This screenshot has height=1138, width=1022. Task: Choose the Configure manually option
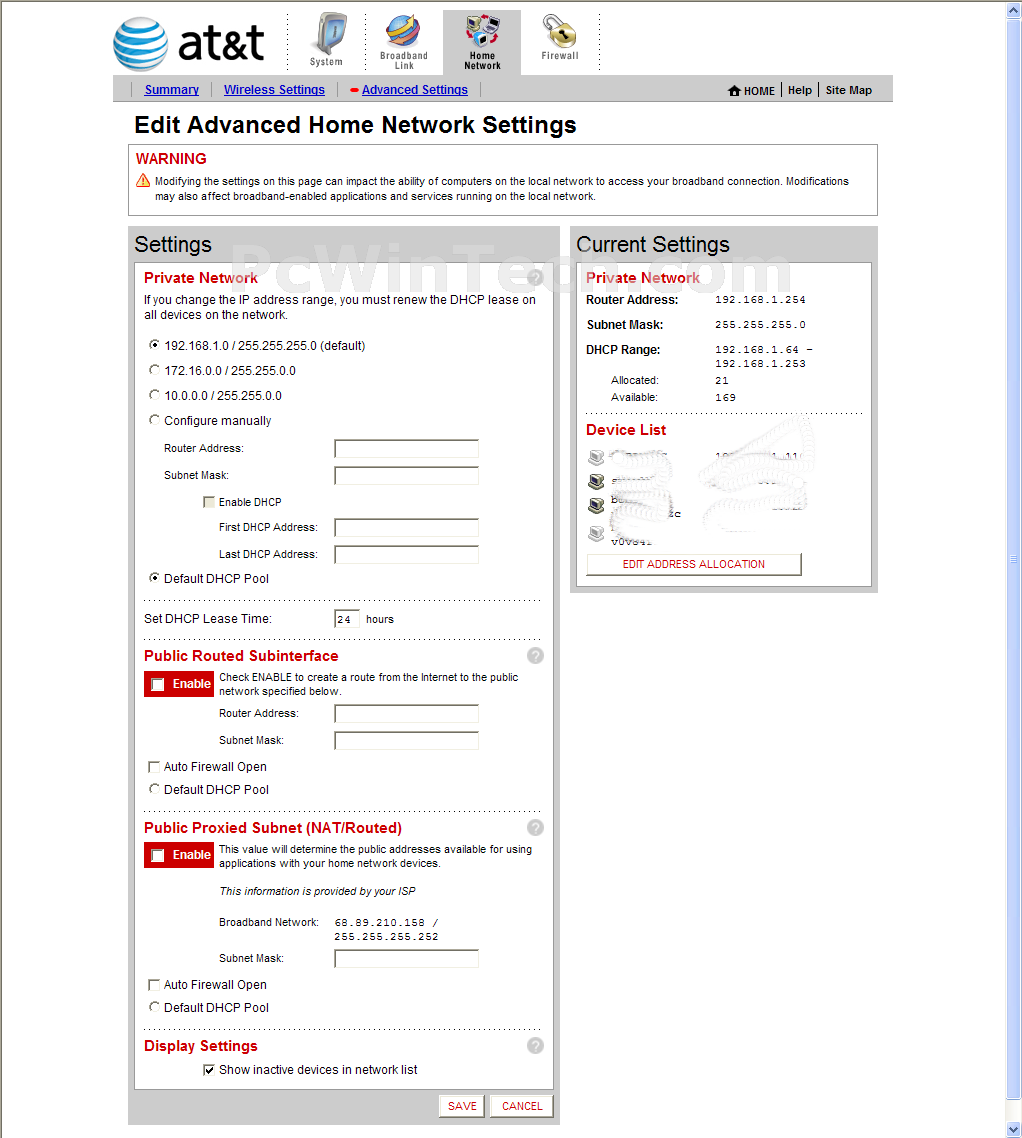click(x=154, y=419)
